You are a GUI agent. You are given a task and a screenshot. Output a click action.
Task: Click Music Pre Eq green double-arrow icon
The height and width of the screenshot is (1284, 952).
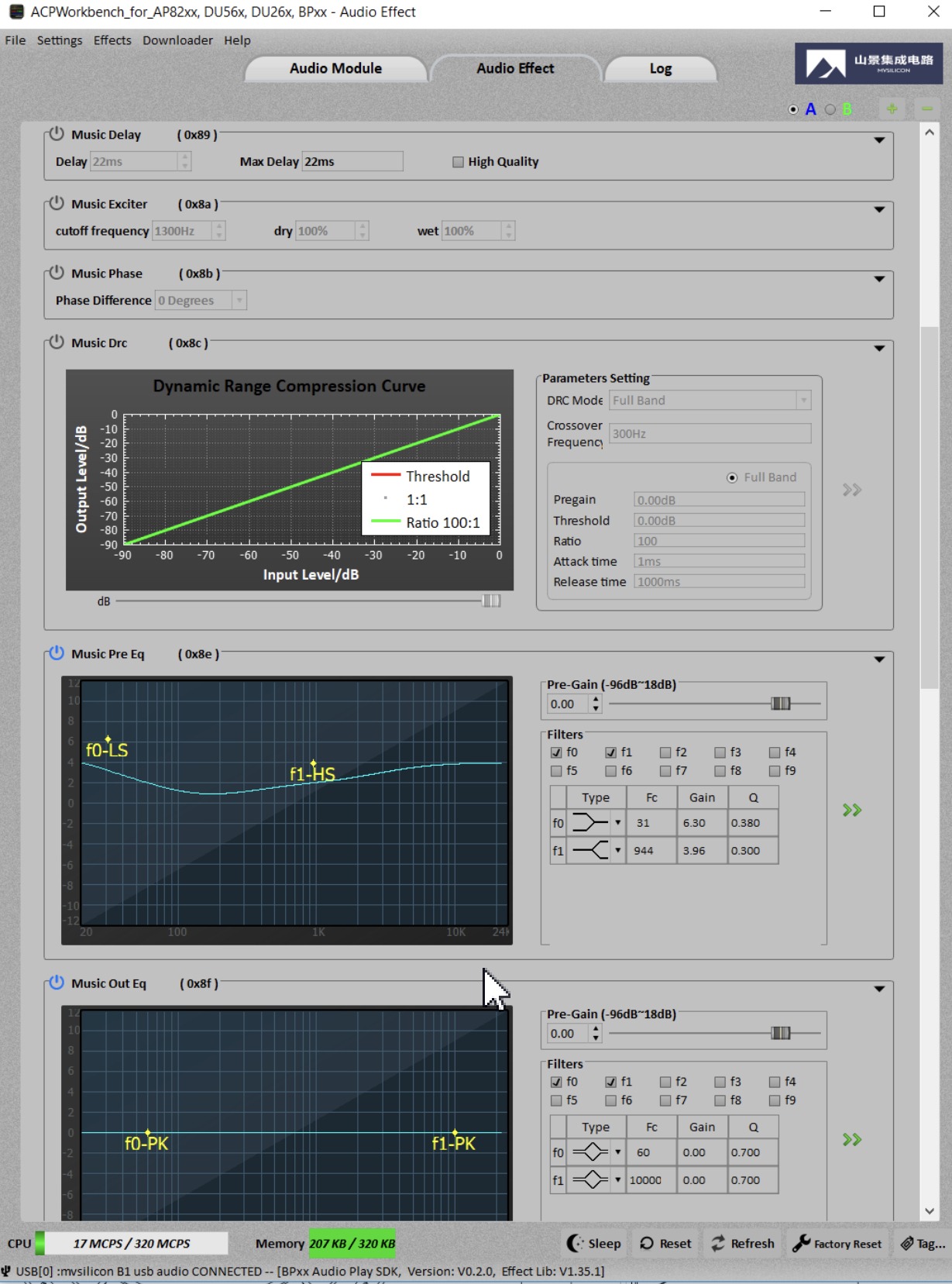pos(852,810)
